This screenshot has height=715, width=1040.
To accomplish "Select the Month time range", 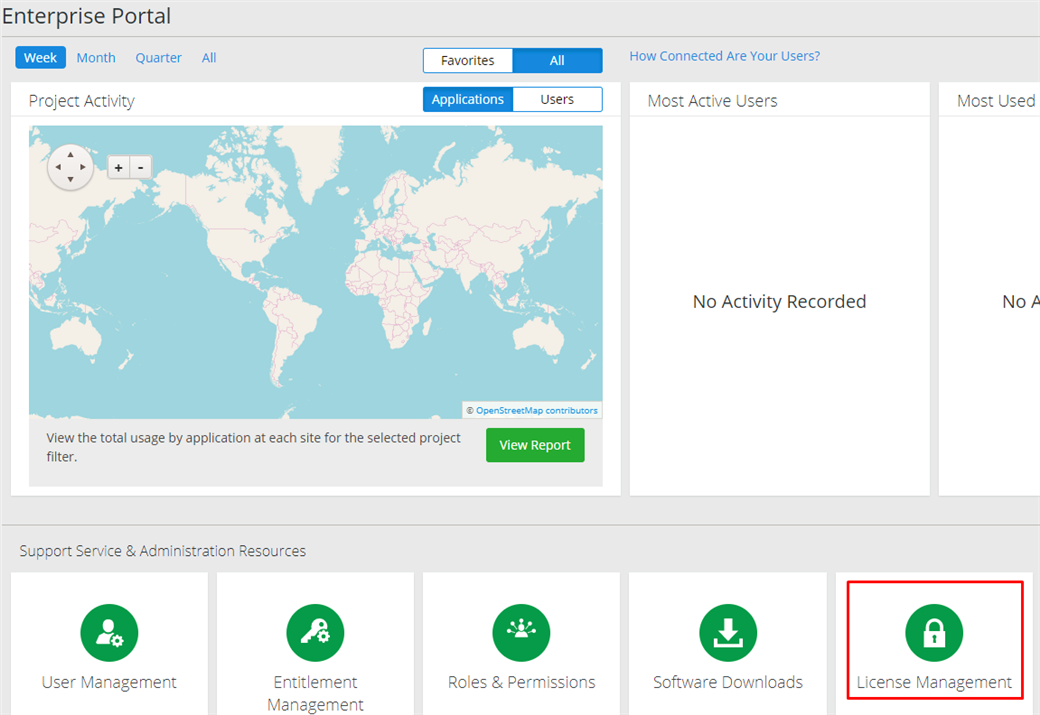I will point(96,58).
